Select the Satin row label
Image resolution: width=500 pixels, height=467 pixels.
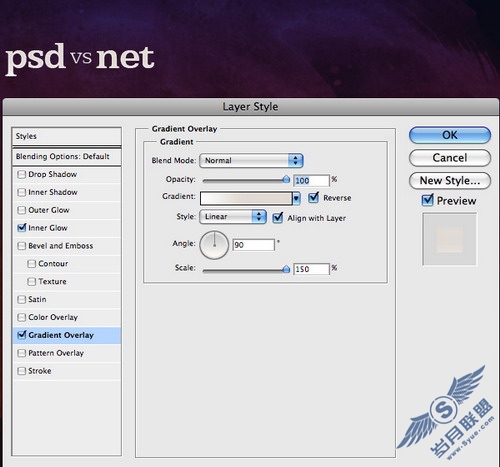(x=37, y=299)
